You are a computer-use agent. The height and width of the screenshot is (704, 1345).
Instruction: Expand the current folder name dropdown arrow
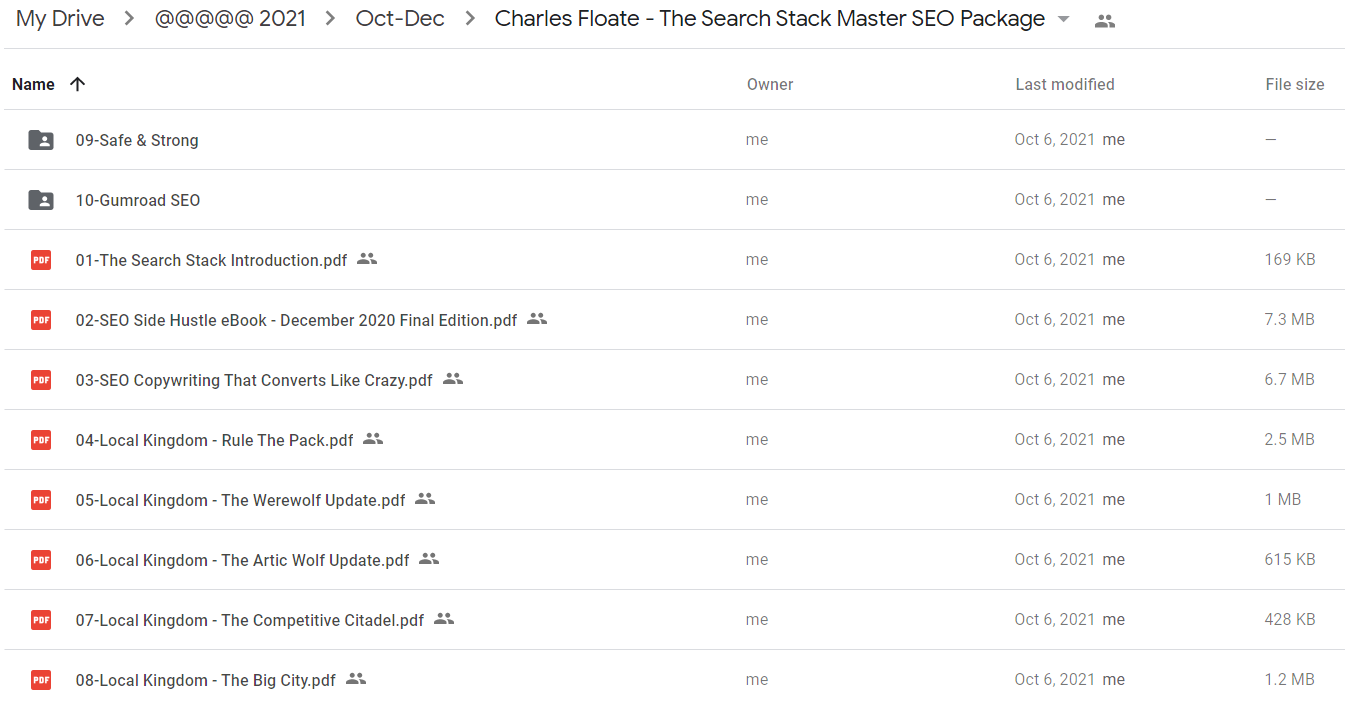[1064, 19]
